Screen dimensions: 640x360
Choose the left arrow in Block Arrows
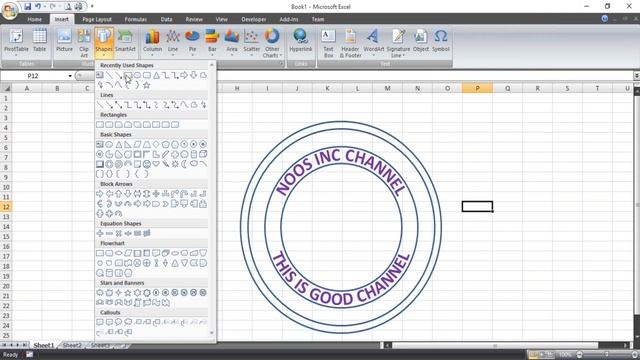click(109, 193)
